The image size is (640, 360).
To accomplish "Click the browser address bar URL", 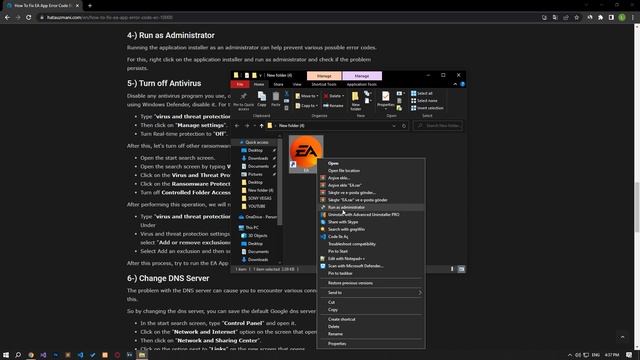I will (x=110, y=18).
